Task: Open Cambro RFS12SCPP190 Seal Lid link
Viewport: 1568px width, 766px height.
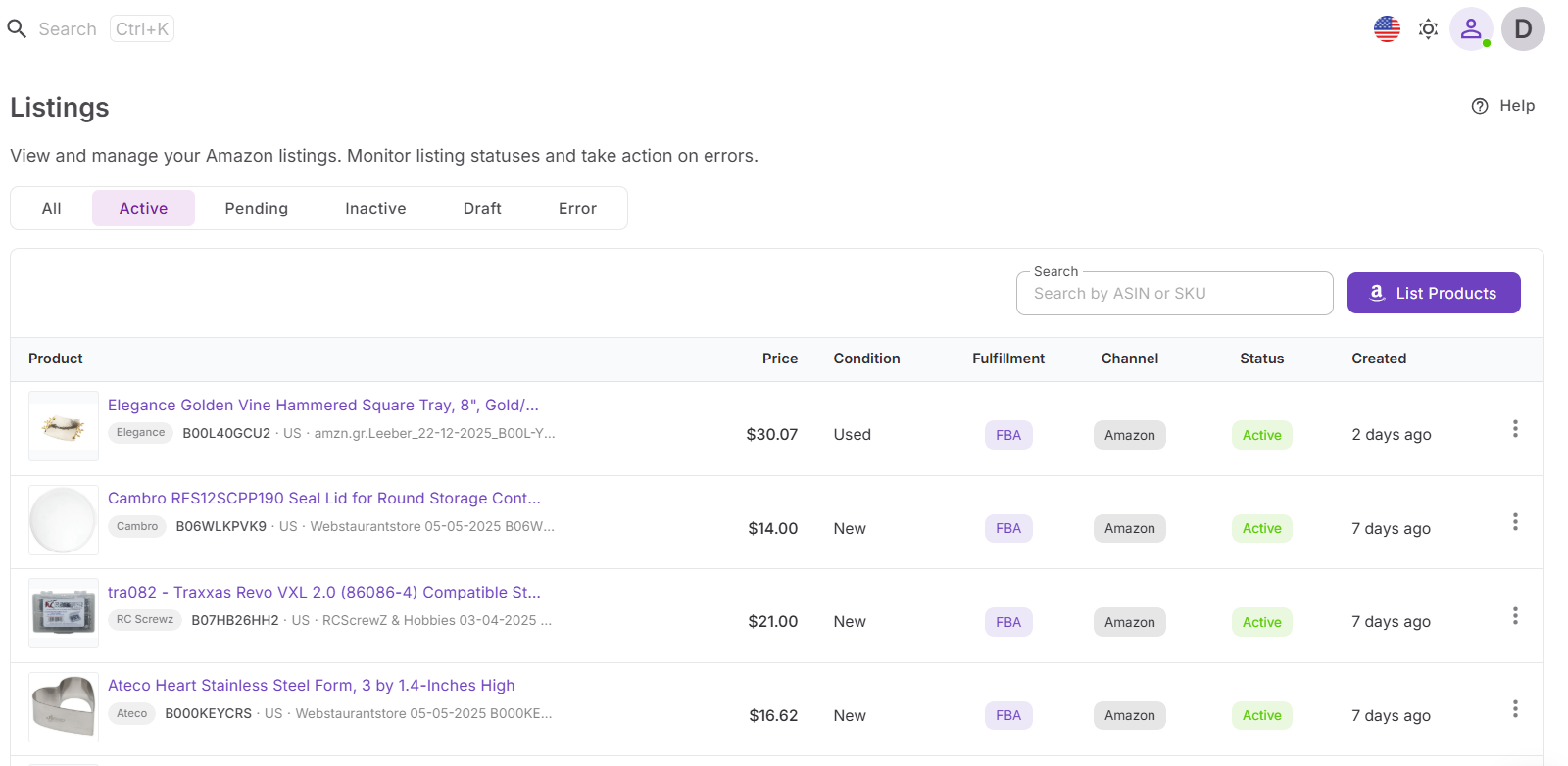Action: point(324,499)
